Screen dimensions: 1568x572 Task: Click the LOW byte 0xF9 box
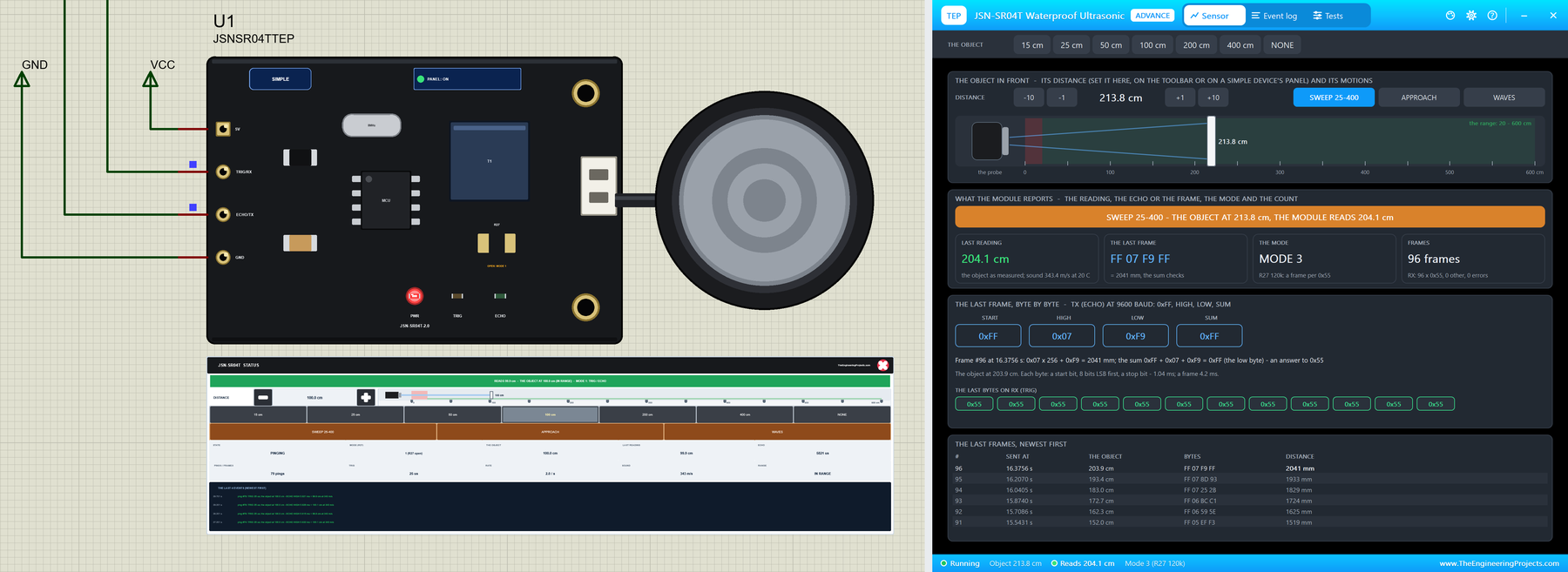pos(1135,336)
